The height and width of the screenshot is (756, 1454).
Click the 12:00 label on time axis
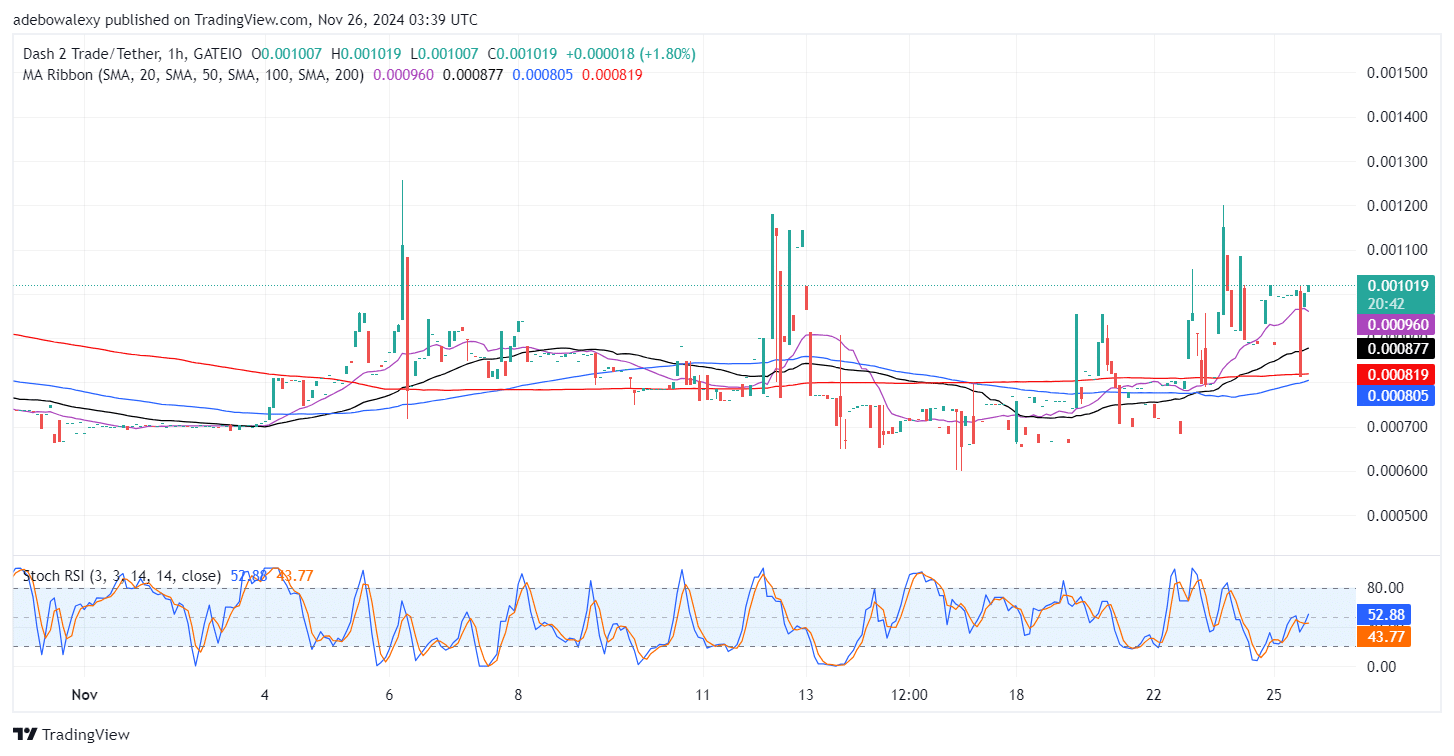pyautogui.click(x=908, y=694)
